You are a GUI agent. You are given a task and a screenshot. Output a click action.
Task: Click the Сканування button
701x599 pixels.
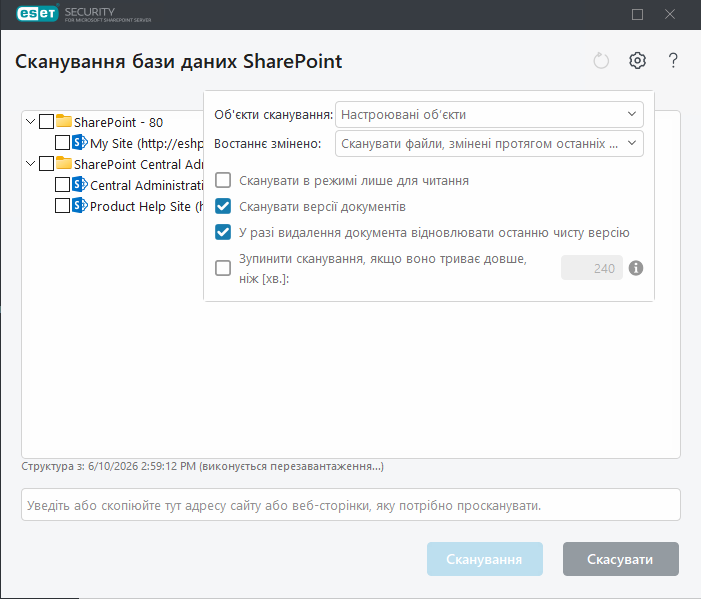click(485, 559)
